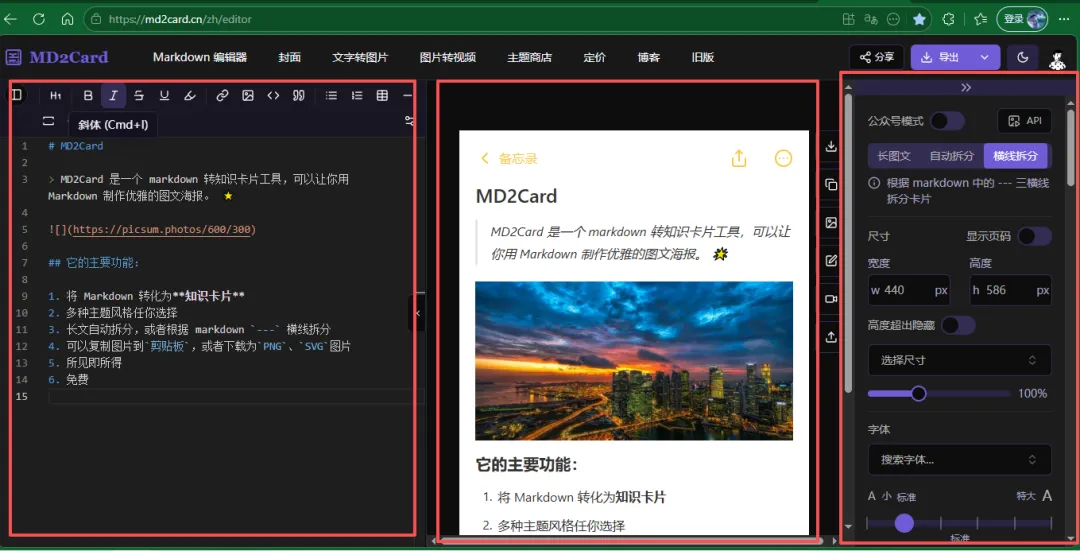Click the second-row toolbar icon under H1
This screenshot has width=1080, height=551.
[48, 121]
